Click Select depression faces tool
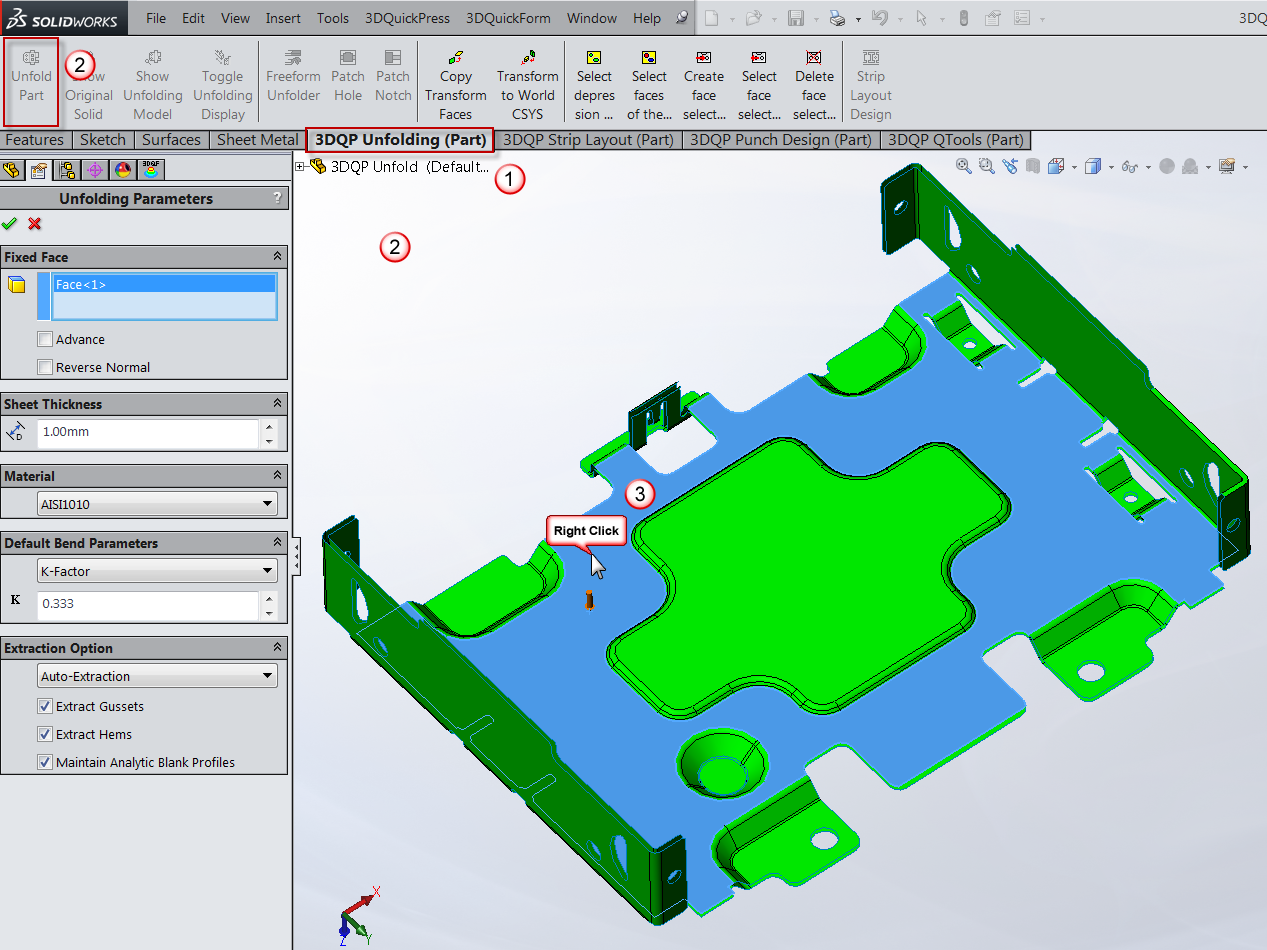Screen dimensions: 1267x950 [594, 86]
